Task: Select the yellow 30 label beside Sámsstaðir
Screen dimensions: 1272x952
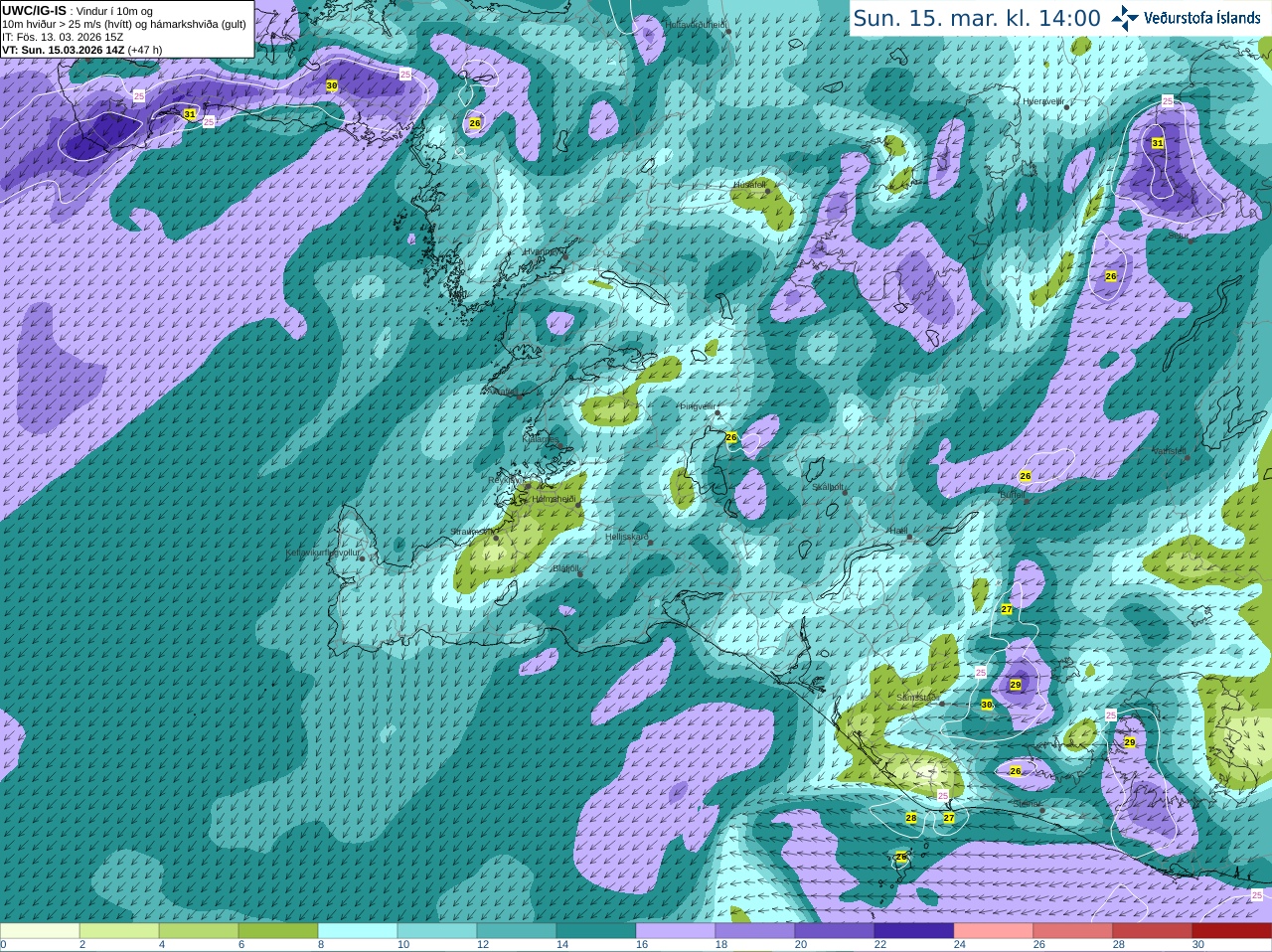Action: tap(987, 705)
